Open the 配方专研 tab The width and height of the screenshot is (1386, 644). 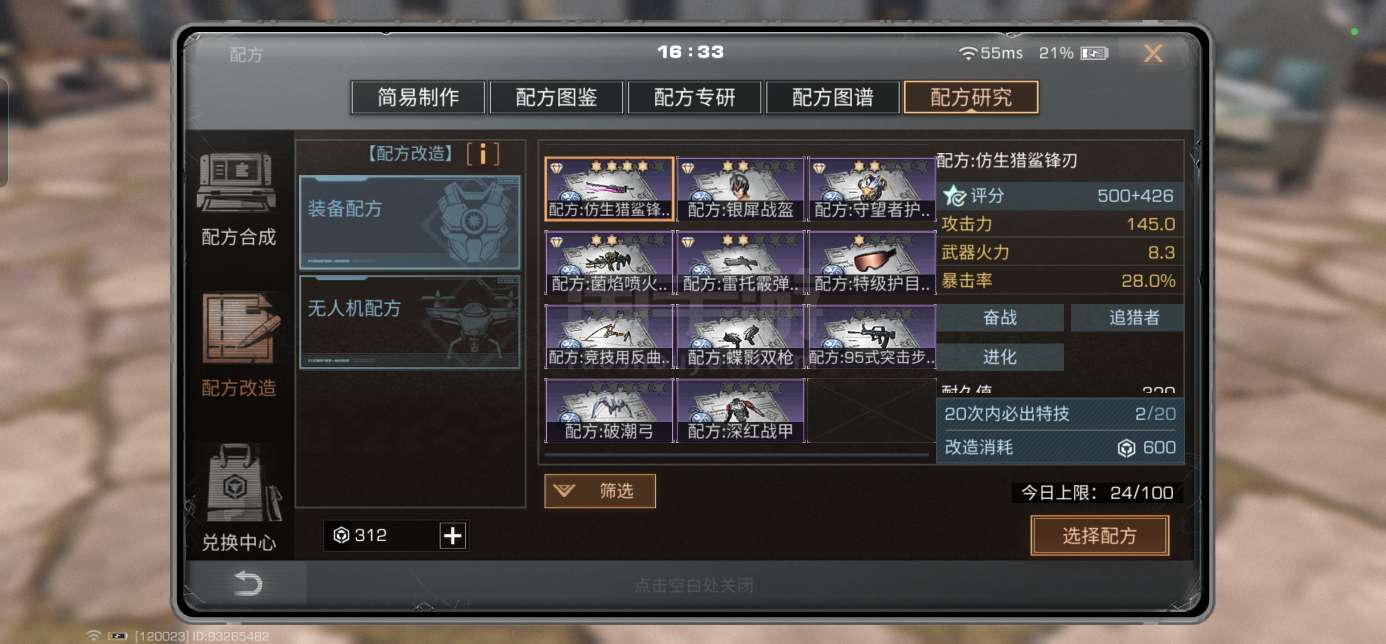click(x=694, y=97)
